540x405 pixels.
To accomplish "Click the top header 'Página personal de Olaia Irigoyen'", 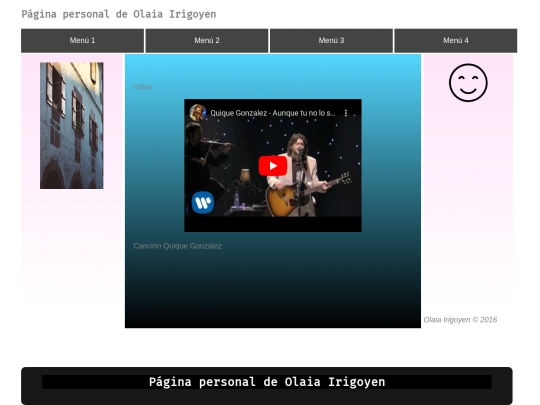I will click(119, 14).
